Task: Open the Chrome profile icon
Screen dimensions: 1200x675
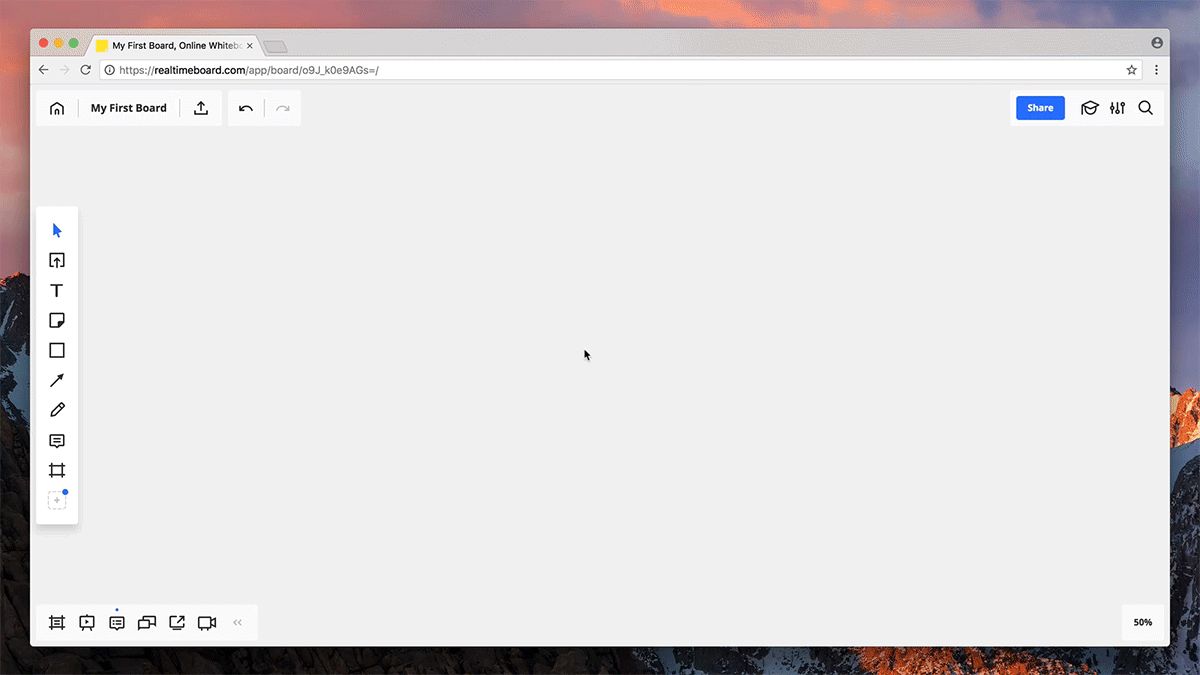Action: (1157, 43)
